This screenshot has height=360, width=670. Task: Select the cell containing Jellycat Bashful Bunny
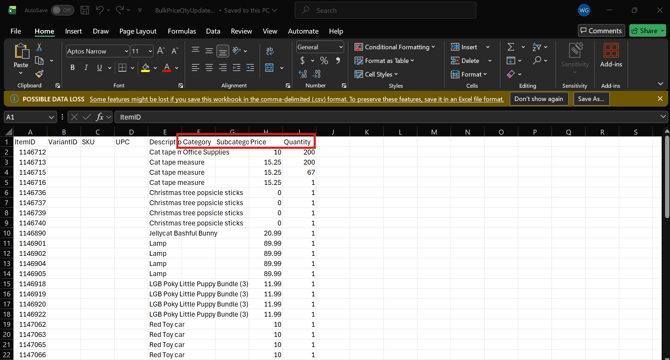pos(165,233)
